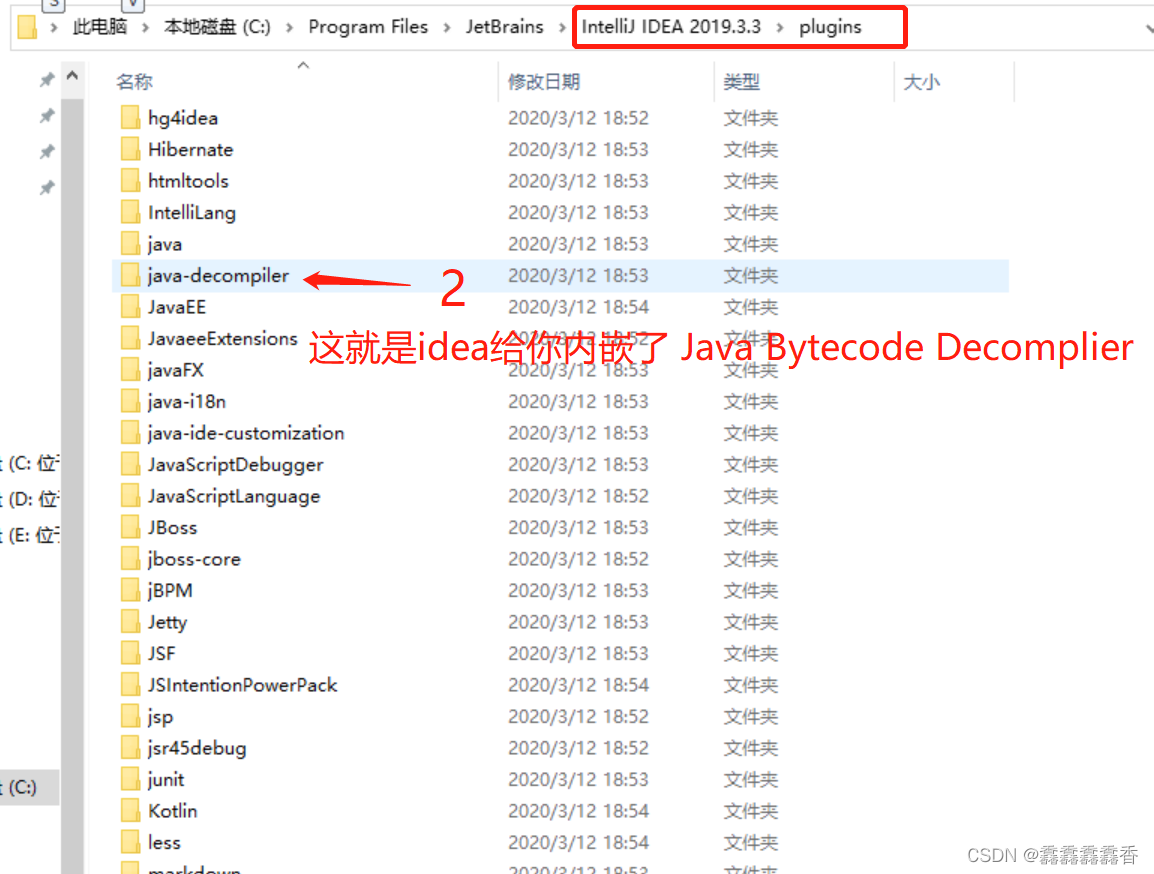This screenshot has height=874, width=1154.
Task: Select the java-ide-customization folder name
Action: pos(246,433)
